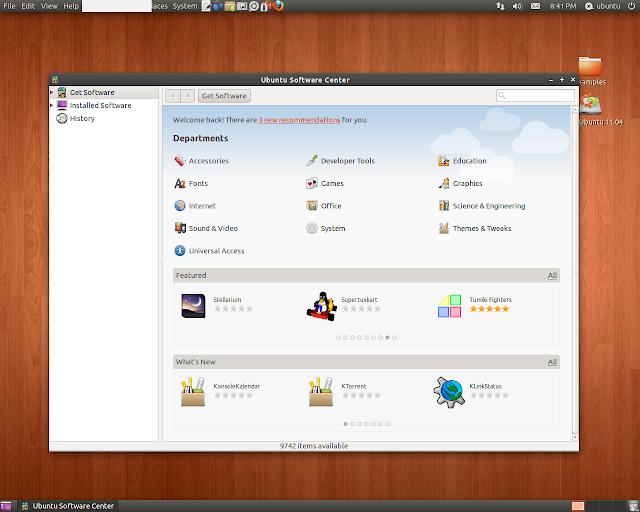
Task: Click the main pane vertical scrollbar
Action: coord(575,272)
